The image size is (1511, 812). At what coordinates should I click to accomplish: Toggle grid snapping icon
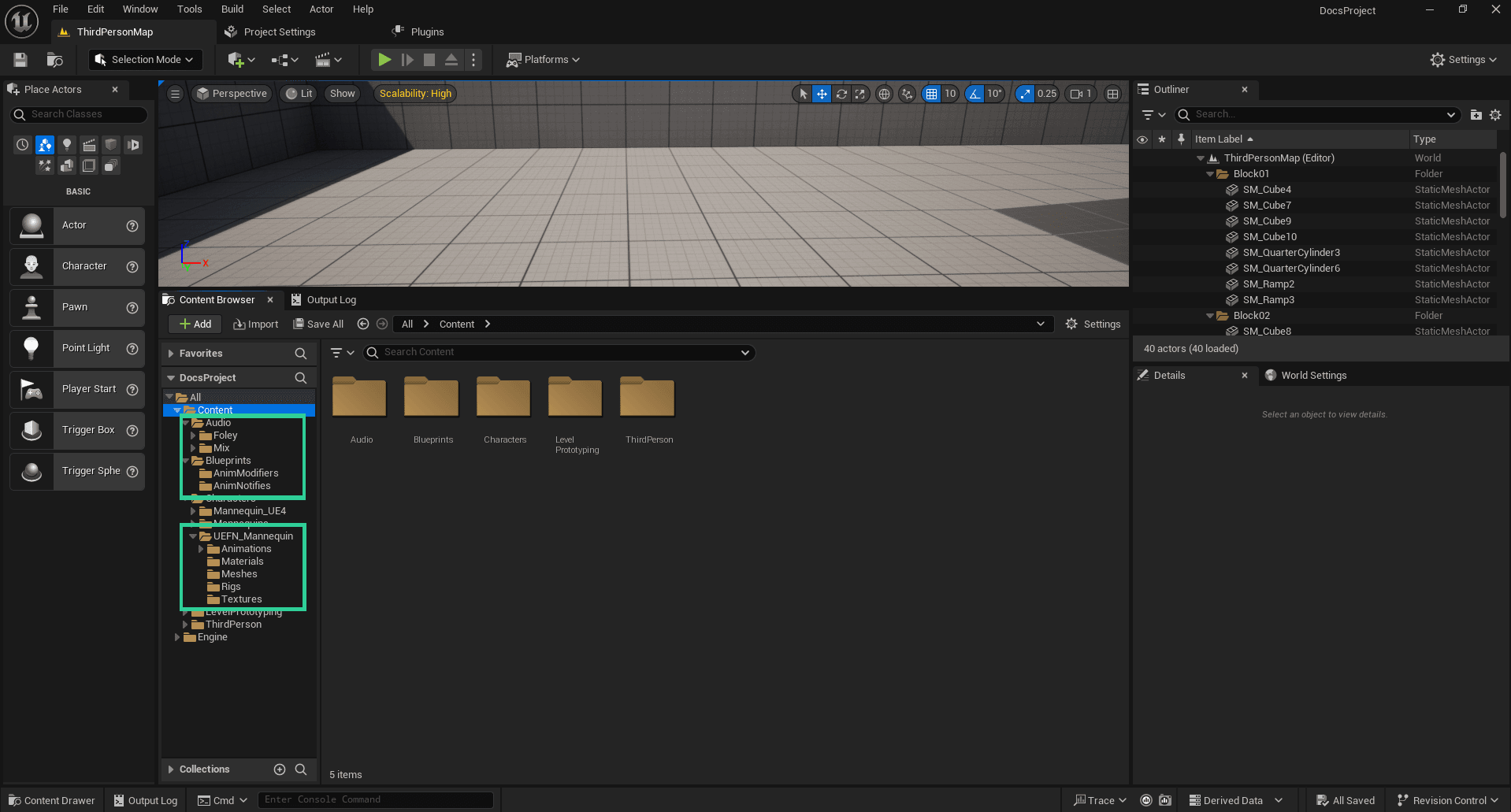(x=932, y=94)
